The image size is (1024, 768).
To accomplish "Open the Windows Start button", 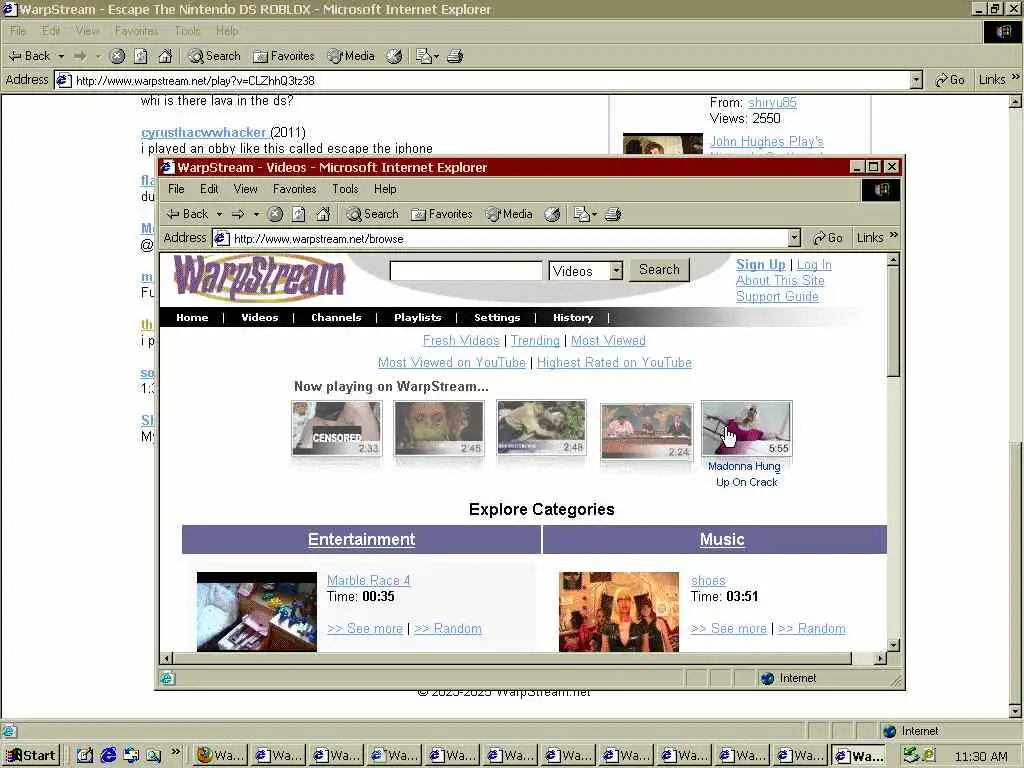I will pyautogui.click(x=31, y=756).
